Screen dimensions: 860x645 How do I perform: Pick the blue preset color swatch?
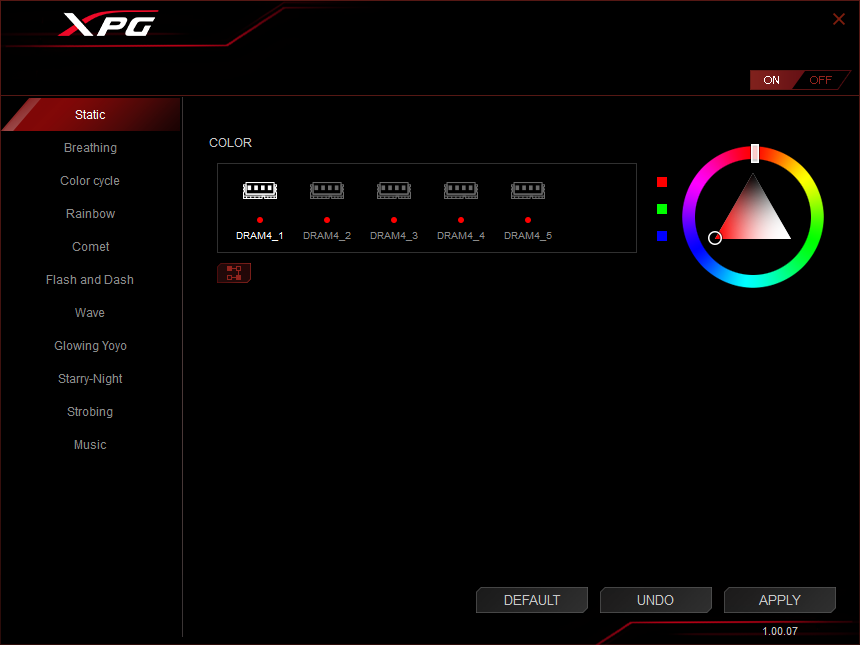[662, 236]
